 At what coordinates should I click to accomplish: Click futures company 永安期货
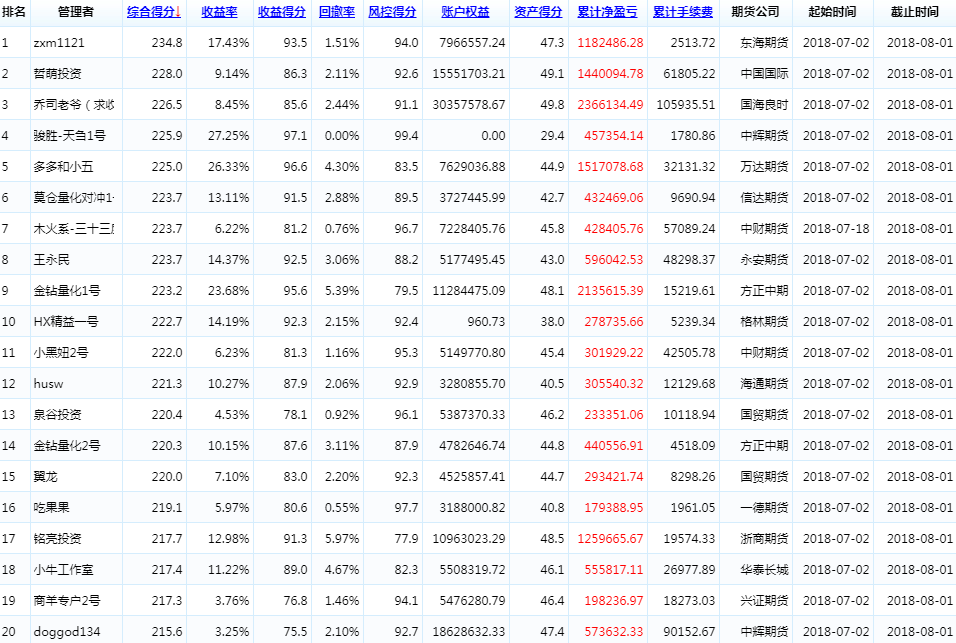765,260
